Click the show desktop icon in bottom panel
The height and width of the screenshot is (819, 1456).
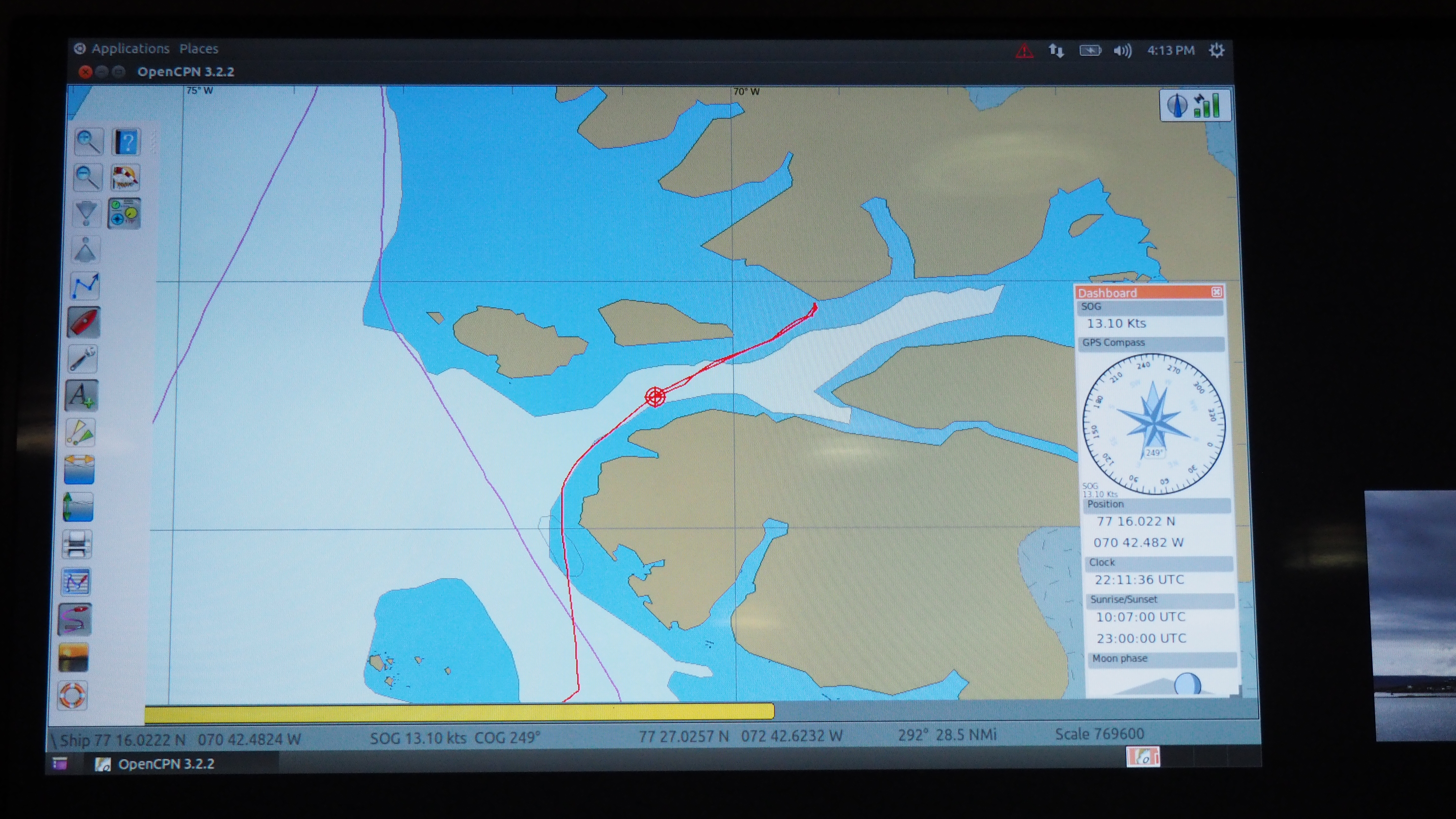(x=60, y=764)
